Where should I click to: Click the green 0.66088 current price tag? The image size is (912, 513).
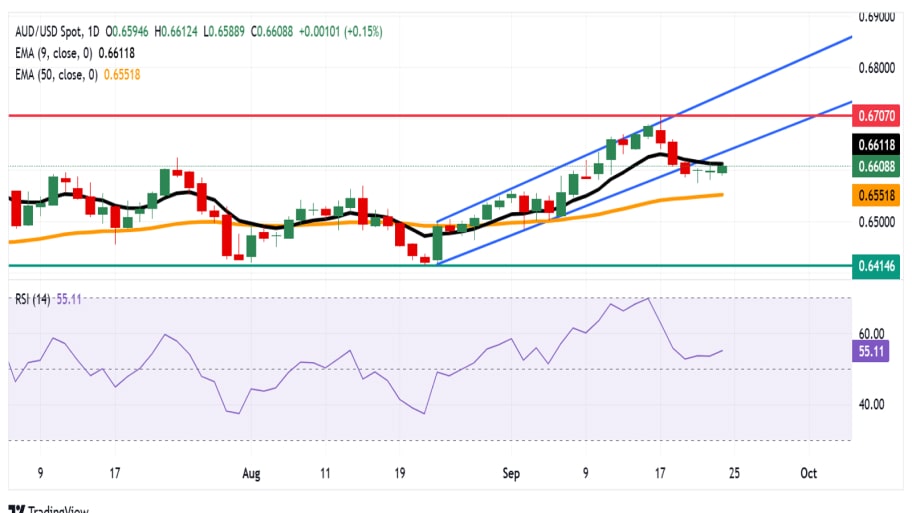880,166
